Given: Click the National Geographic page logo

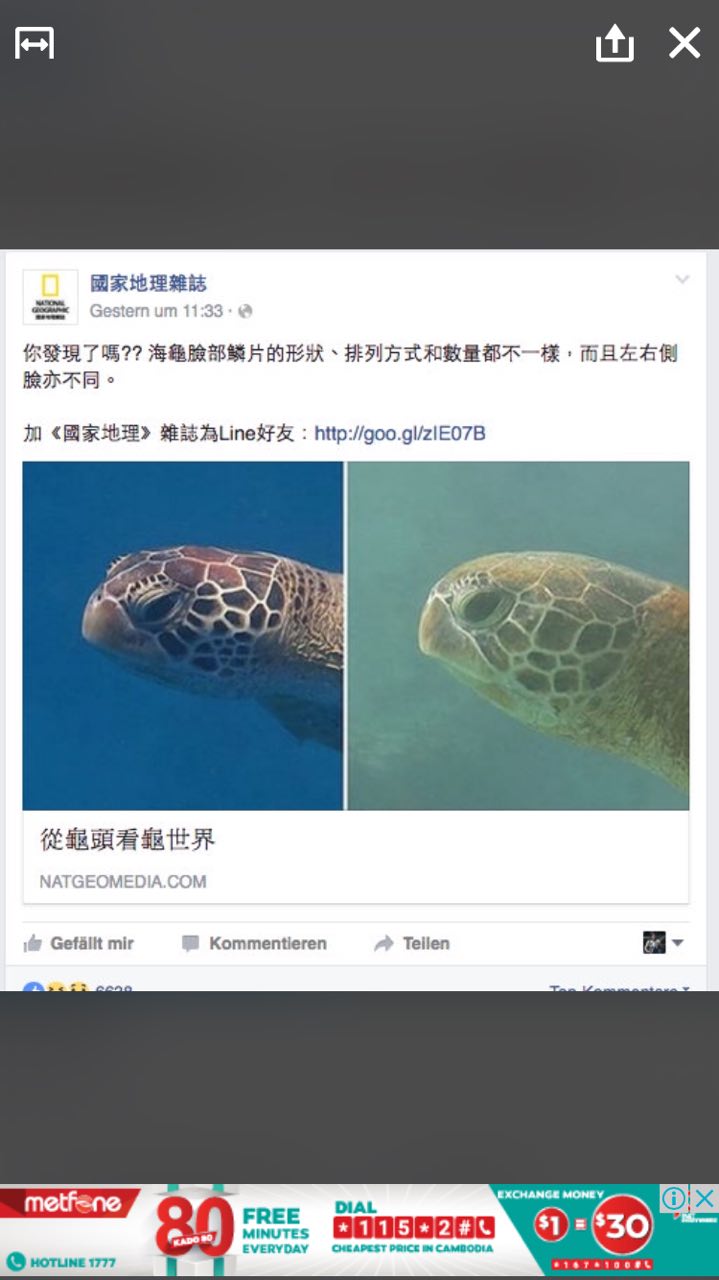Looking at the screenshot, I should click(50, 297).
